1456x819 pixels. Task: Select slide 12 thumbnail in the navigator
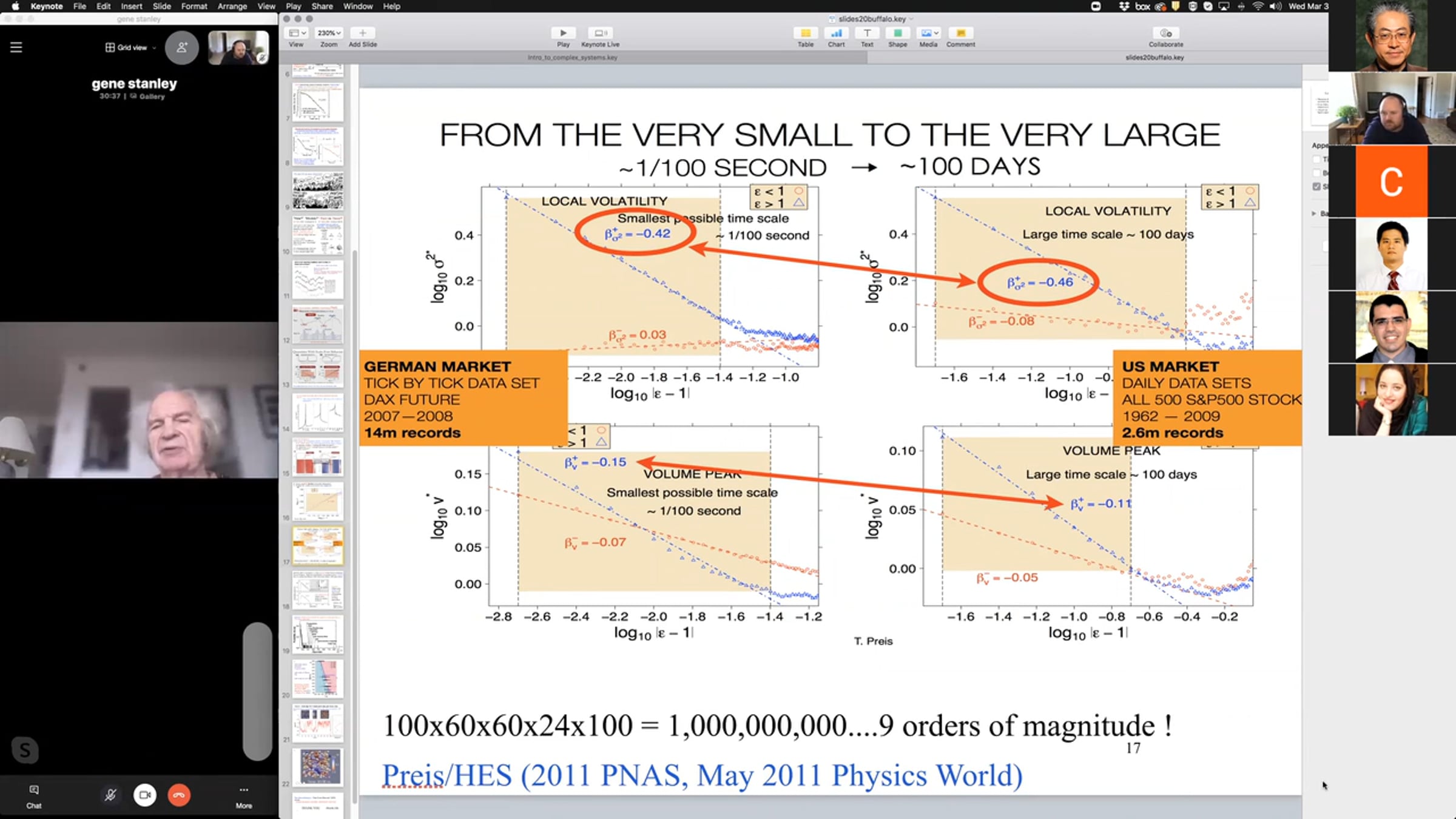[318, 324]
